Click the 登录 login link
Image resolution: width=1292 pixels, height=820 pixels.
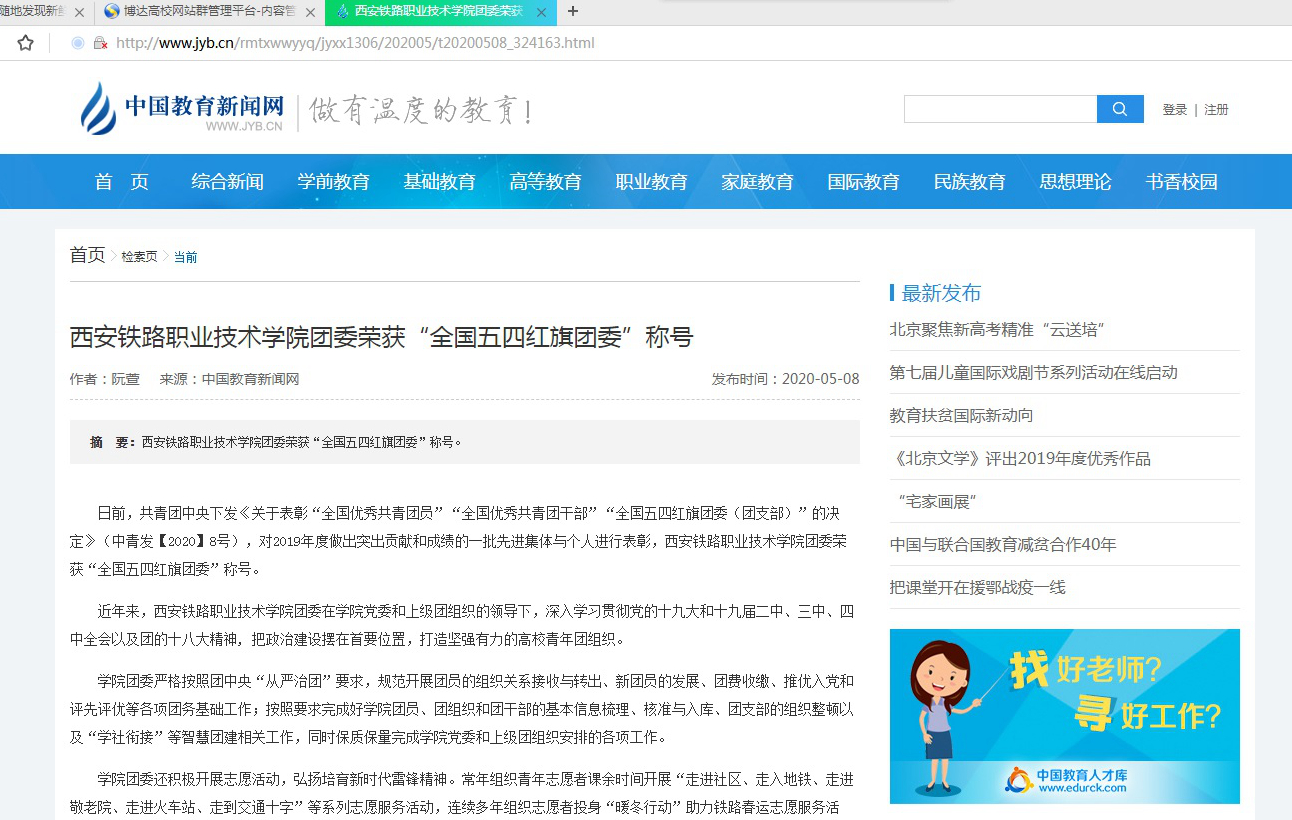(x=1174, y=110)
